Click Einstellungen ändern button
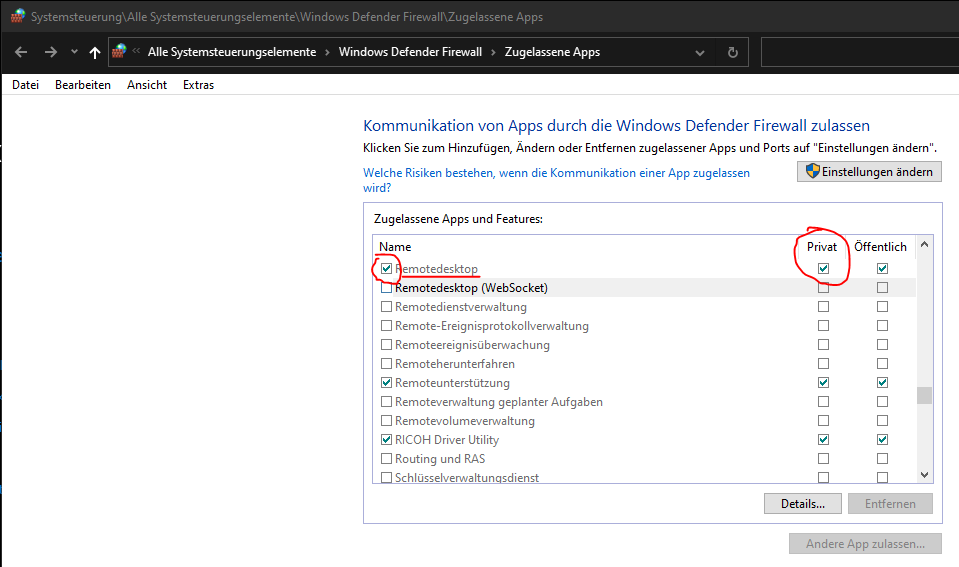This screenshot has width=959, height=567. coord(869,172)
